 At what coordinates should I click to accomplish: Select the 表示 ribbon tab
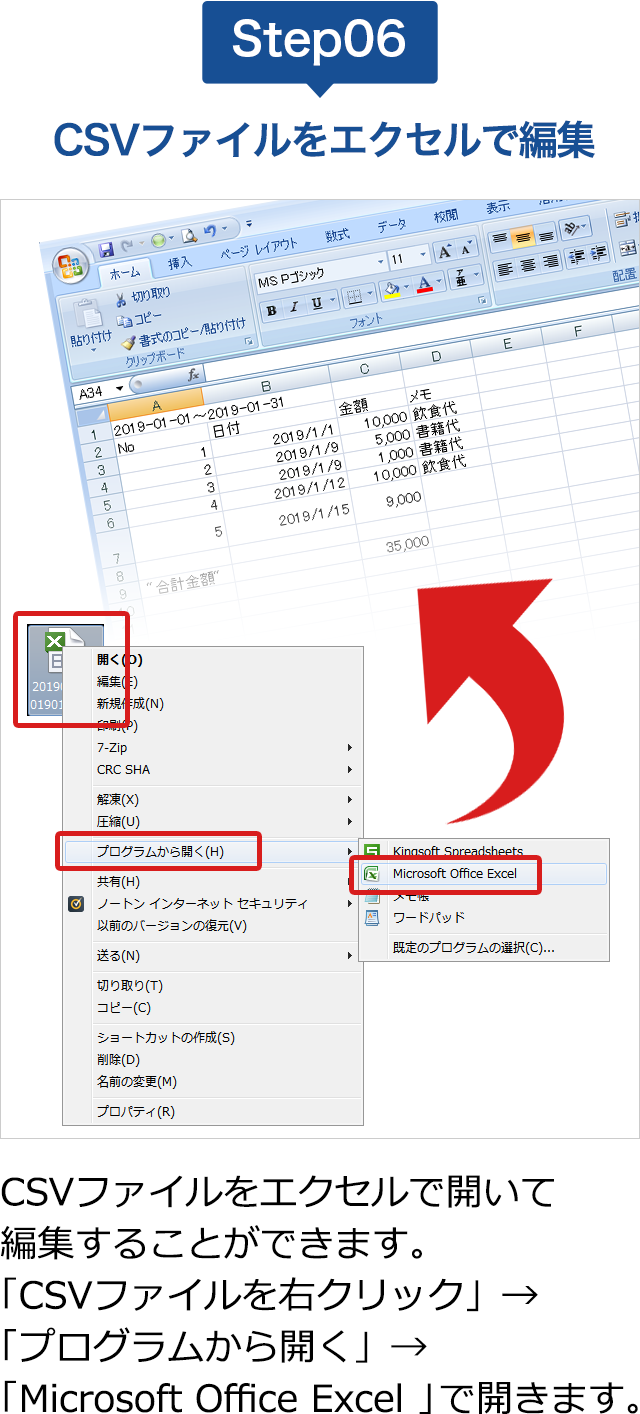coord(498,207)
